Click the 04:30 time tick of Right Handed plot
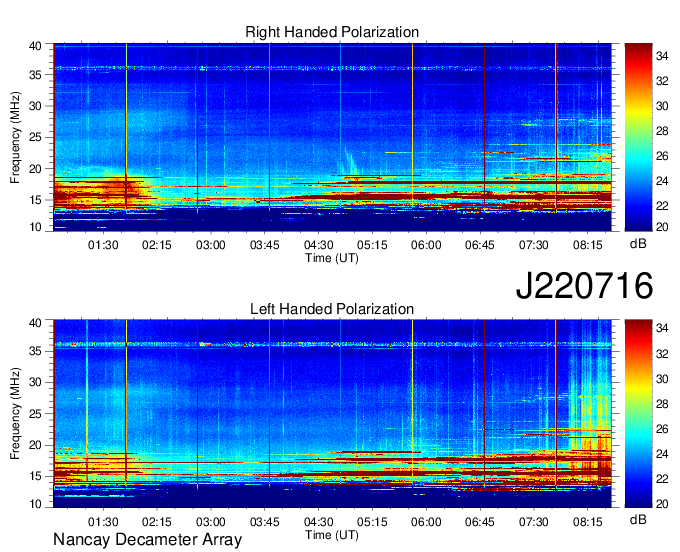 coord(318,245)
